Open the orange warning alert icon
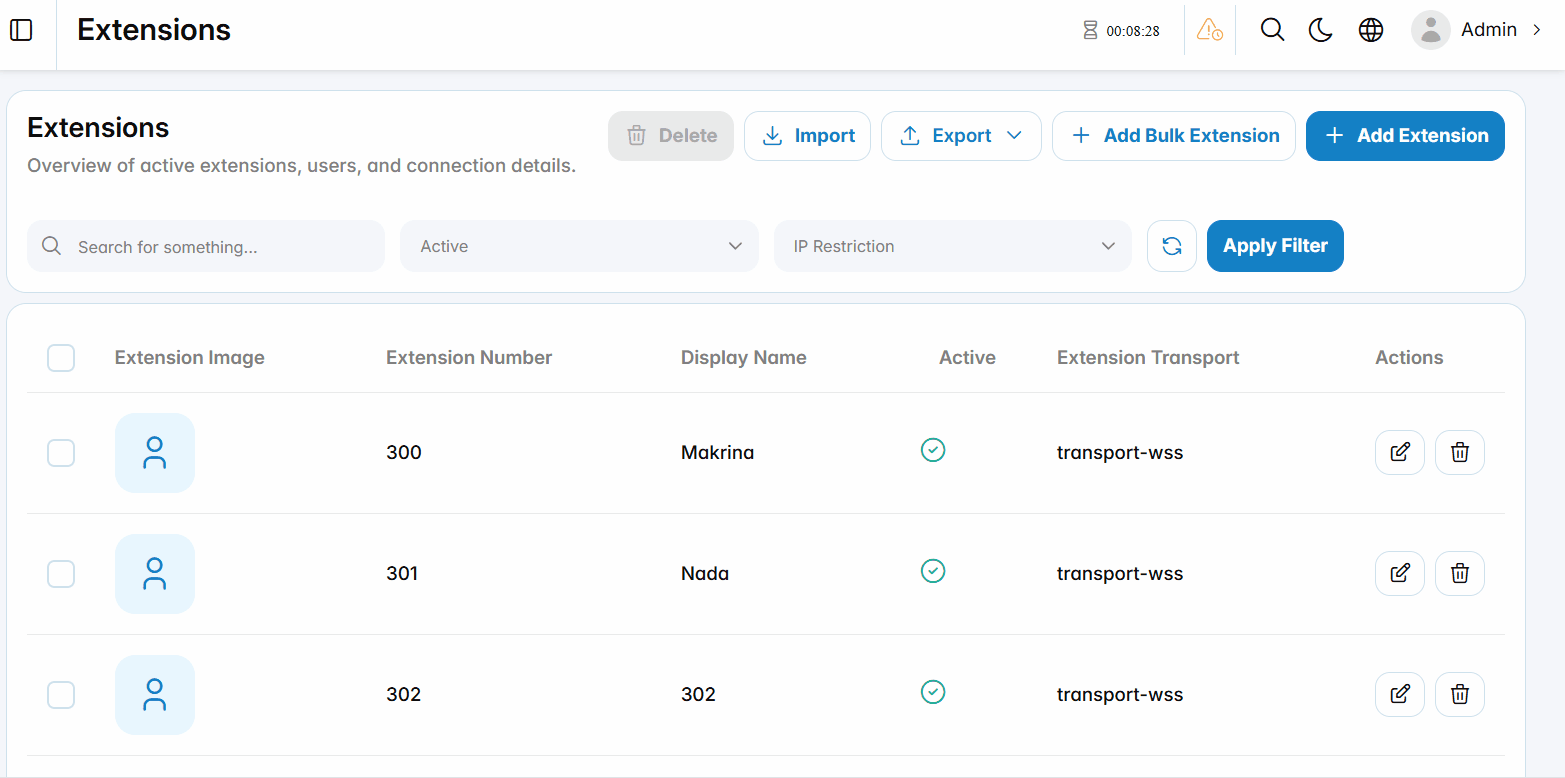1565x778 pixels. click(x=1210, y=30)
